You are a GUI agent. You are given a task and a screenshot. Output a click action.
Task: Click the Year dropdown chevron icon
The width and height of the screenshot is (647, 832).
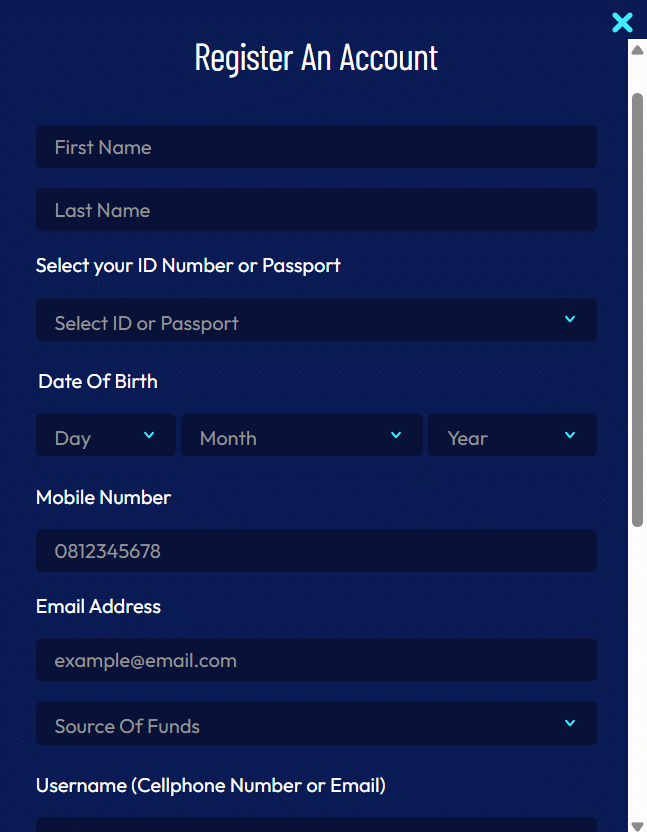pyautogui.click(x=569, y=435)
